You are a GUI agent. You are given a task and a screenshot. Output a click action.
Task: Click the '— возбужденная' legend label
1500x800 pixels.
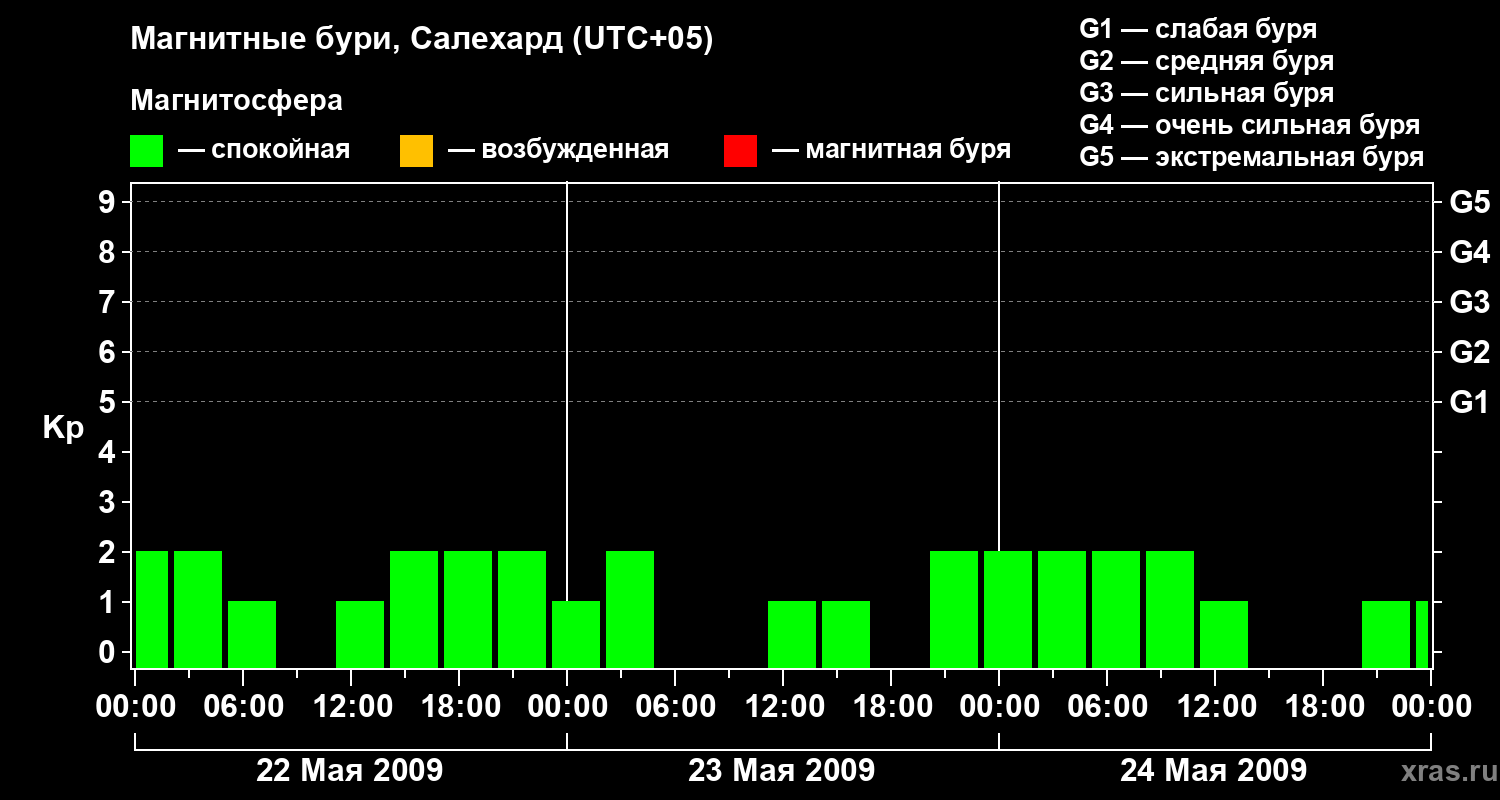pos(558,150)
